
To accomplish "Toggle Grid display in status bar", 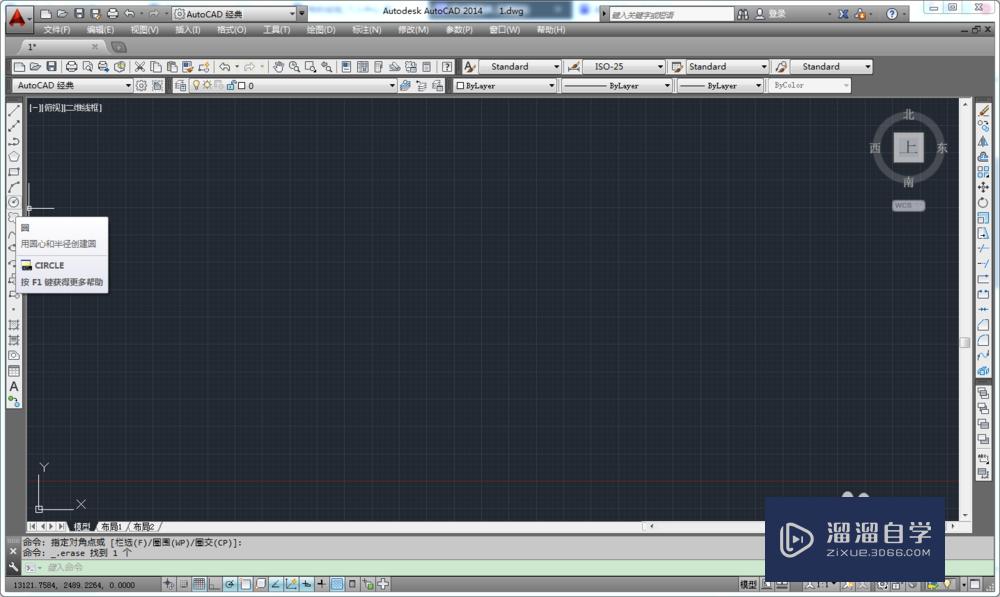I will pyautogui.click(x=199, y=584).
